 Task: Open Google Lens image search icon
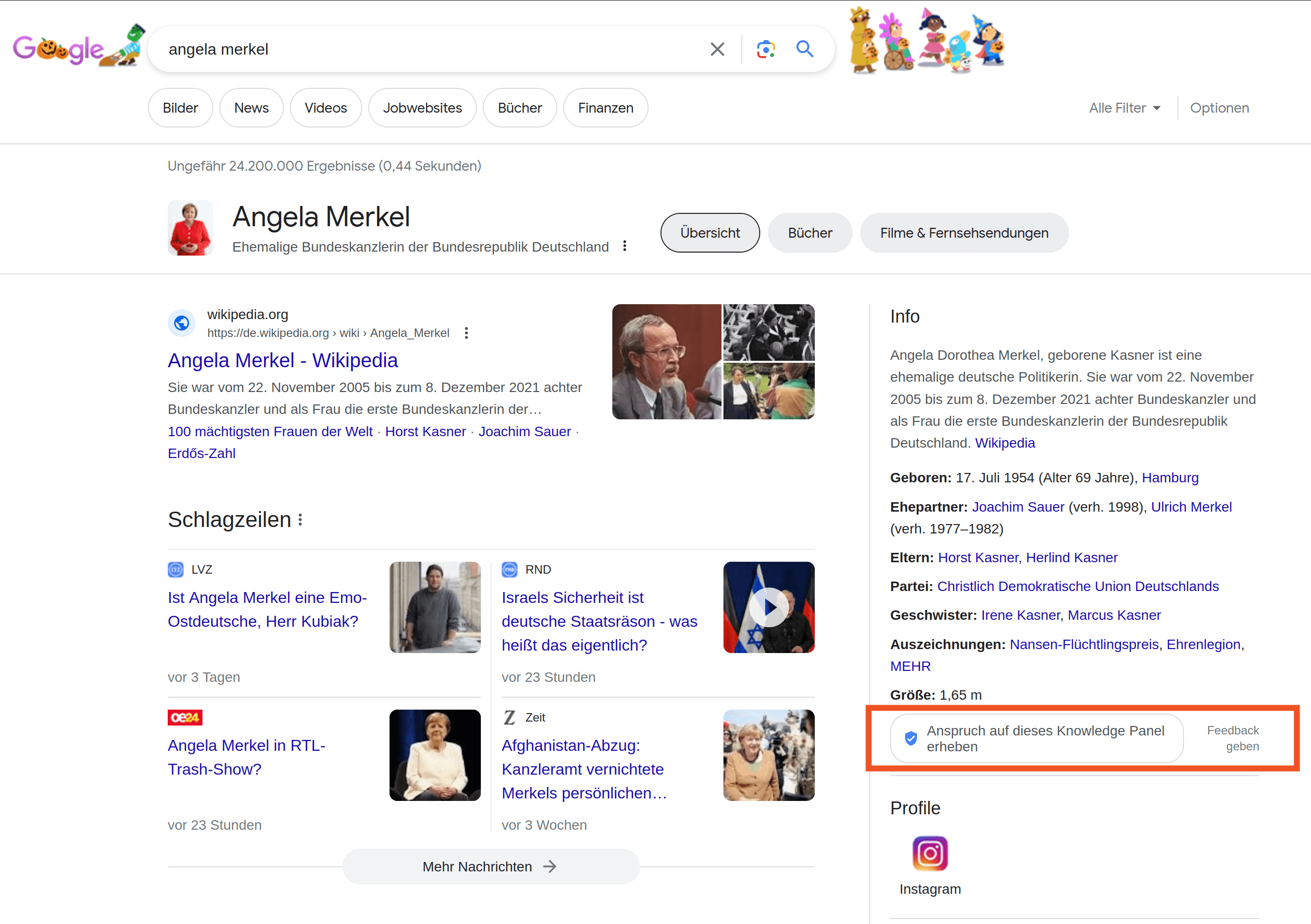click(x=766, y=49)
